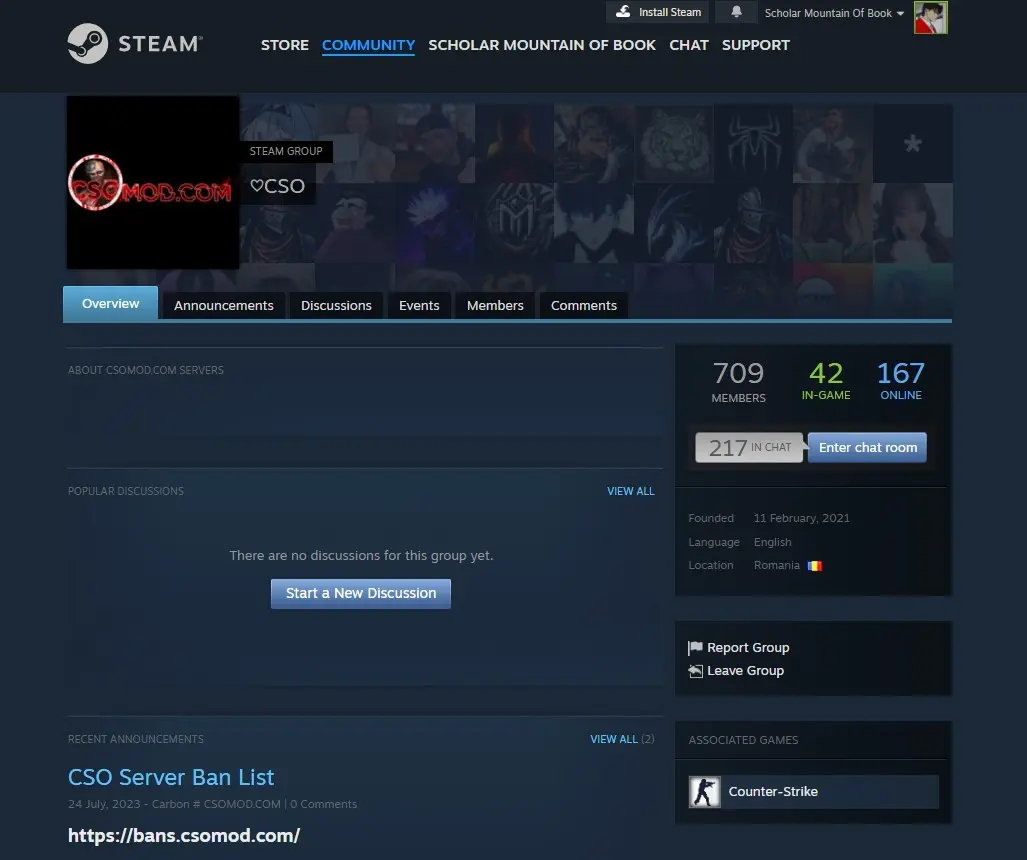Viewport: 1027px width, 860px height.
Task: Click the 217 IN CHAT counter
Action: [749, 447]
